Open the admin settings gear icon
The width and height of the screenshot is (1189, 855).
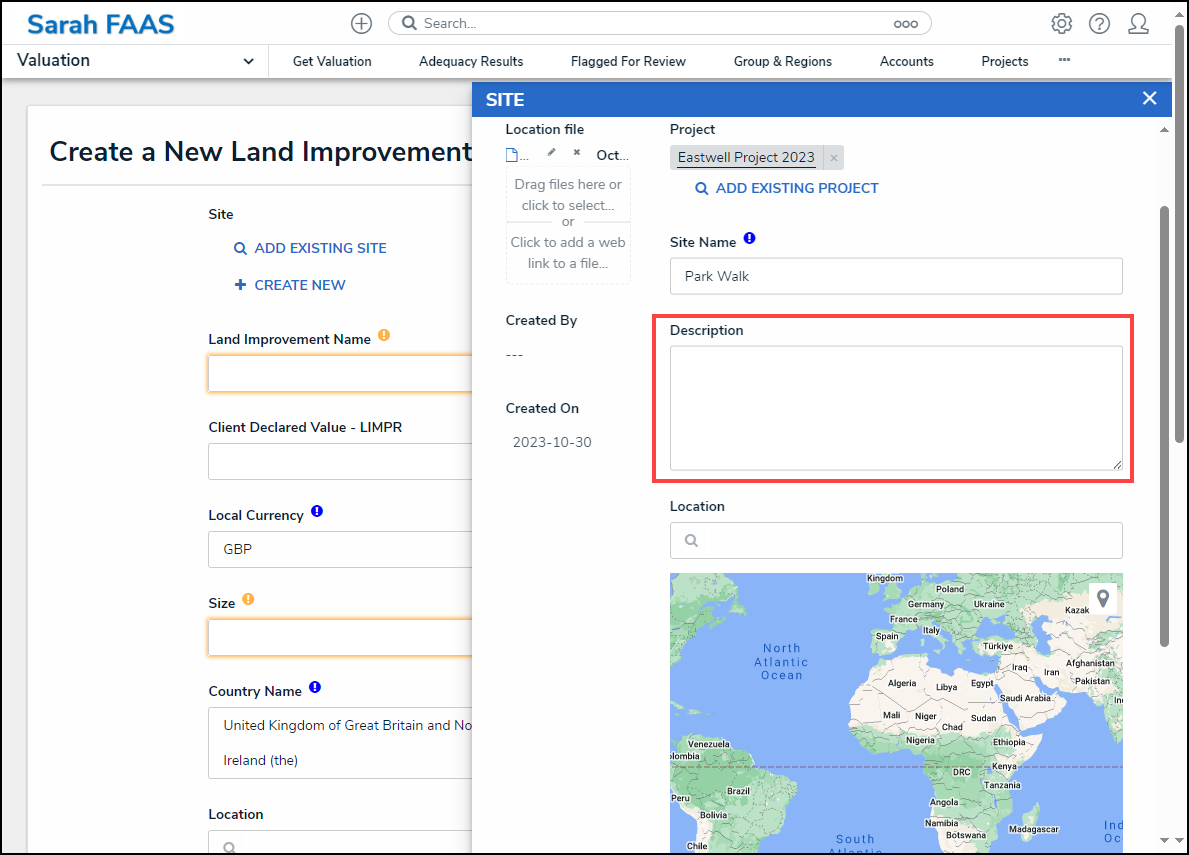click(x=1062, y=23)
